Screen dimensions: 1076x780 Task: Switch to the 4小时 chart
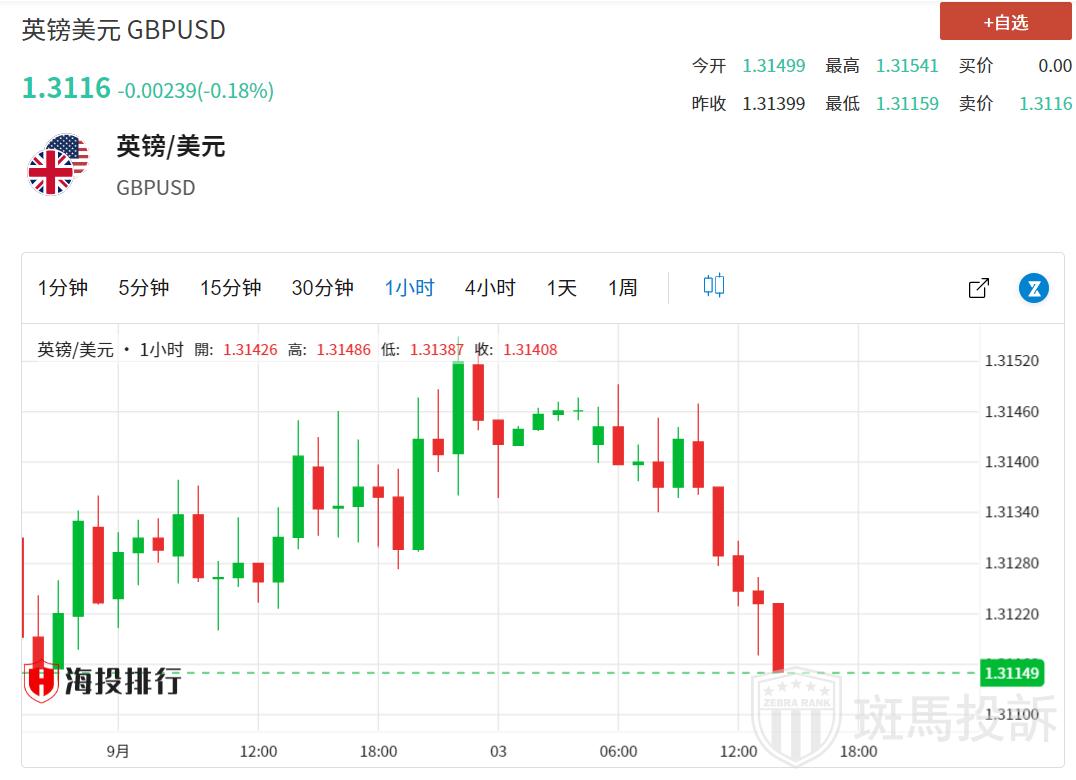(489, 288)
